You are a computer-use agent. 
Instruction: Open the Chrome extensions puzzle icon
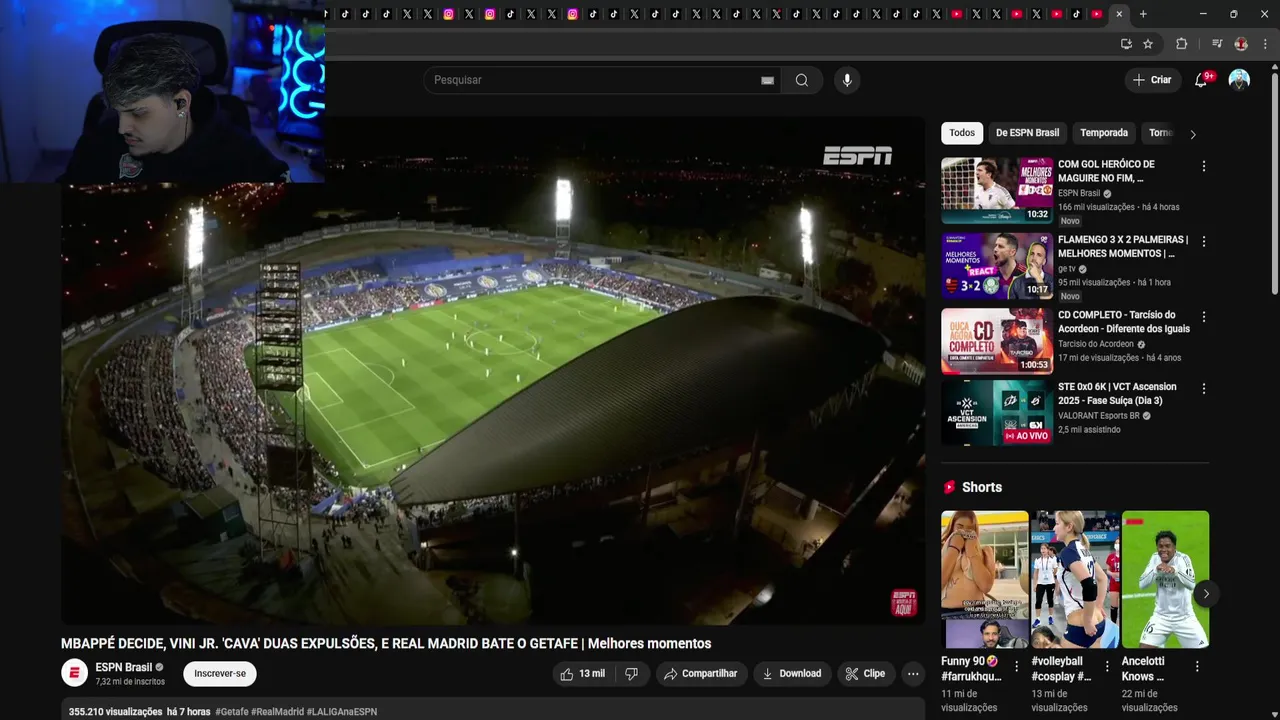[x=1181, y=44]
